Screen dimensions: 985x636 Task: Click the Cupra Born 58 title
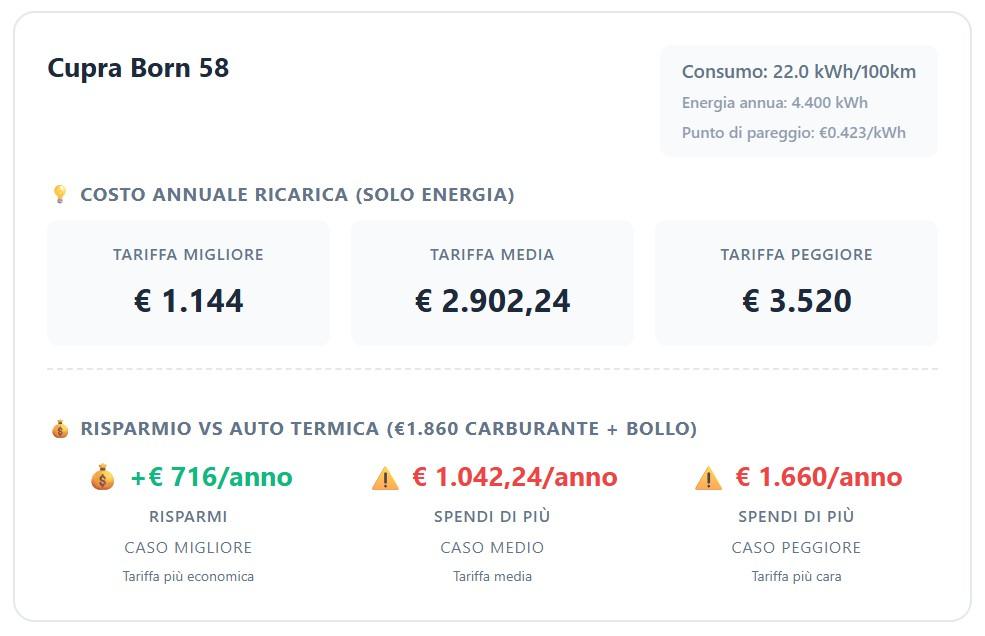[138, 68]
